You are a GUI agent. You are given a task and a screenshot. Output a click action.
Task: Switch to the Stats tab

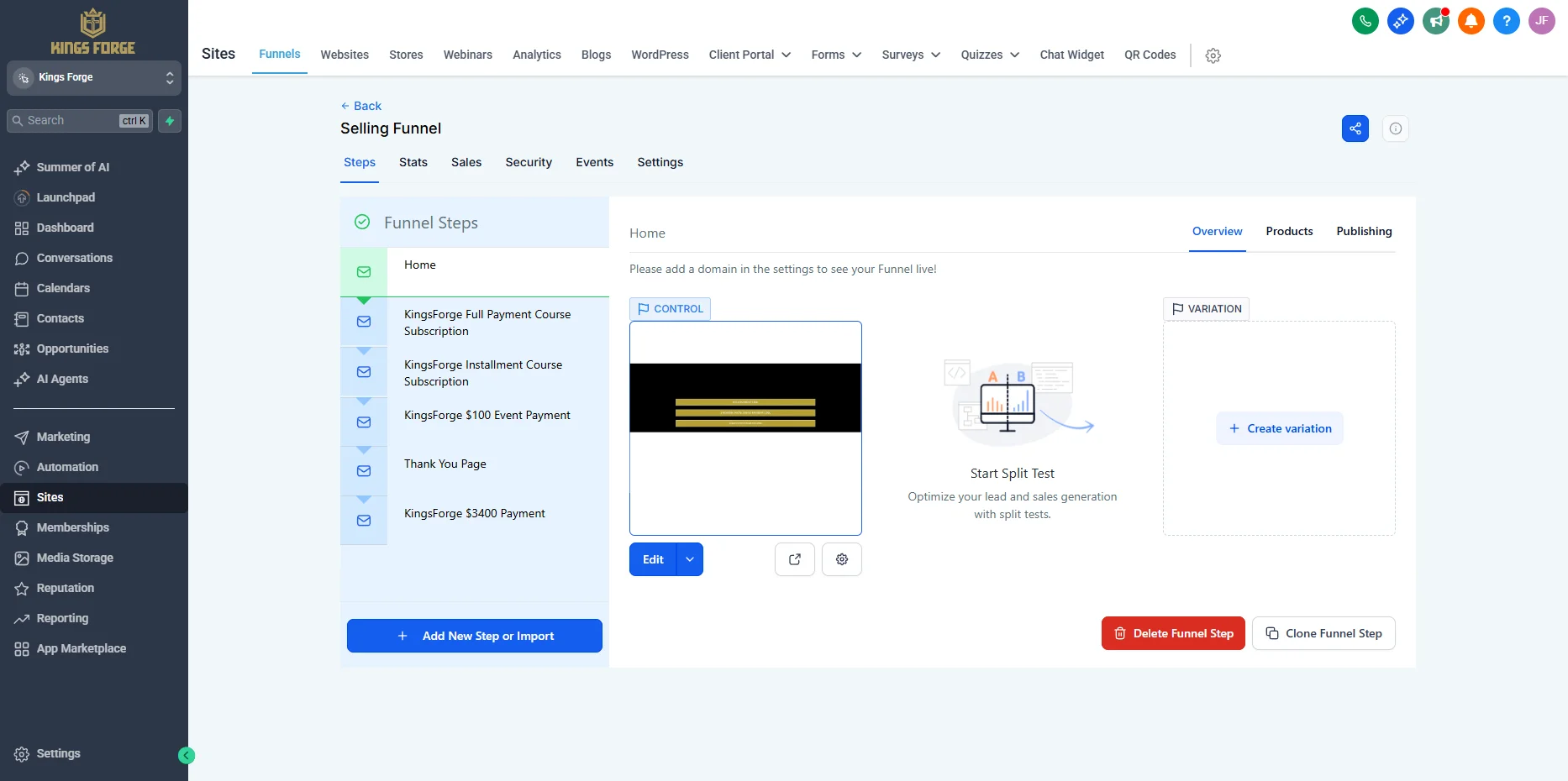[413, 162]
